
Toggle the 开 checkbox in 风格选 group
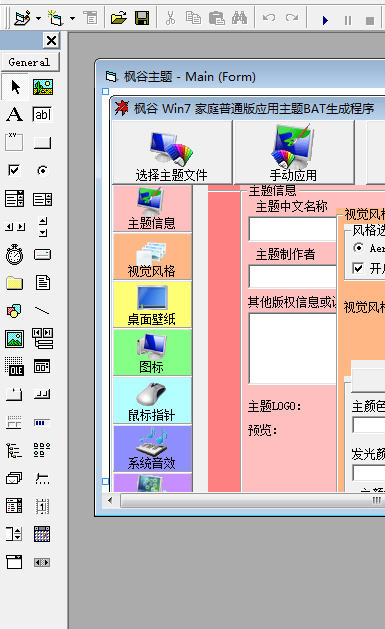(358, 268)
